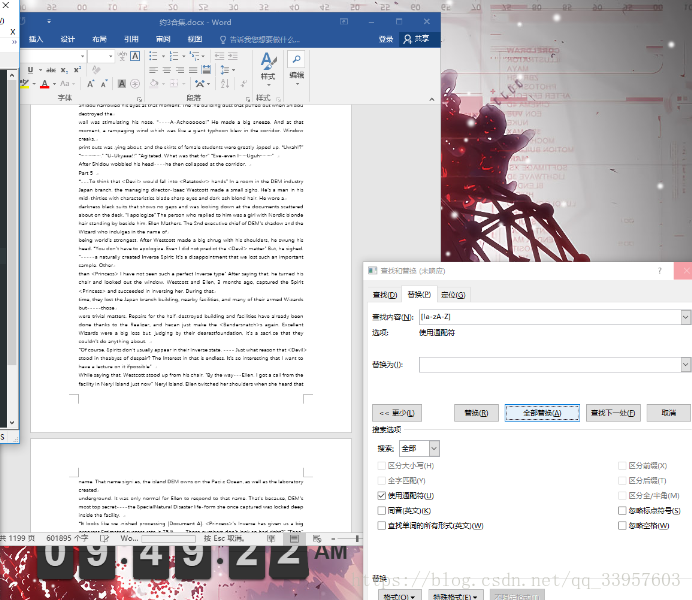Viewport: 692px width, 600px height.
Task: Justify the paragraph text
Action: (x=193, y=70)
